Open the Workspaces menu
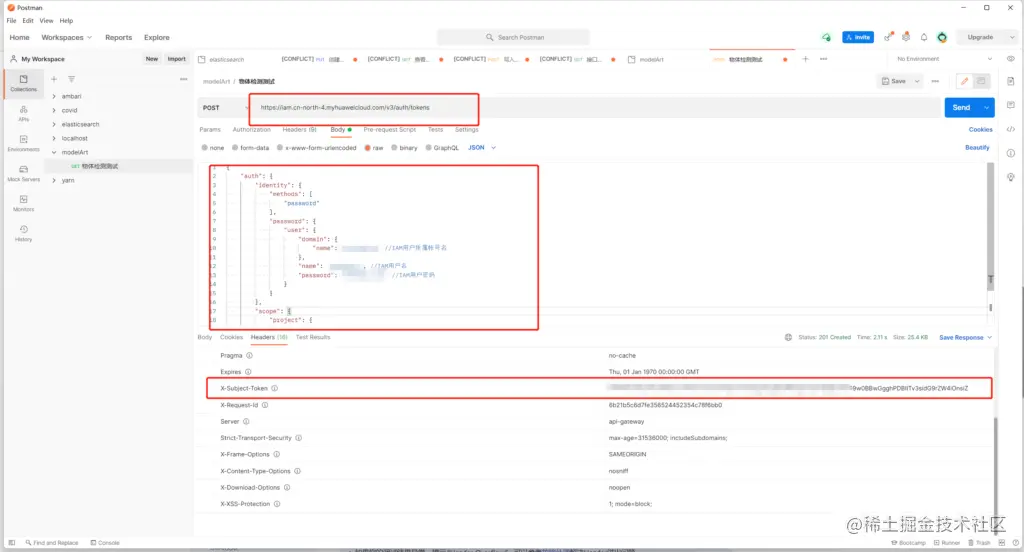Viewport: 1024px width, 552px height. (x=67, y=37)
